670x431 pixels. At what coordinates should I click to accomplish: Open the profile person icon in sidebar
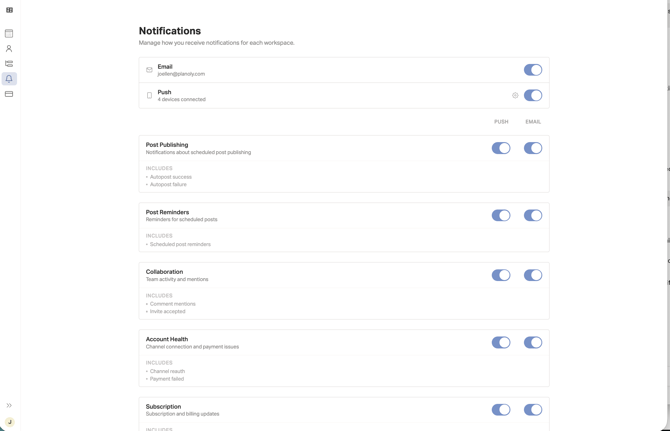9,49
